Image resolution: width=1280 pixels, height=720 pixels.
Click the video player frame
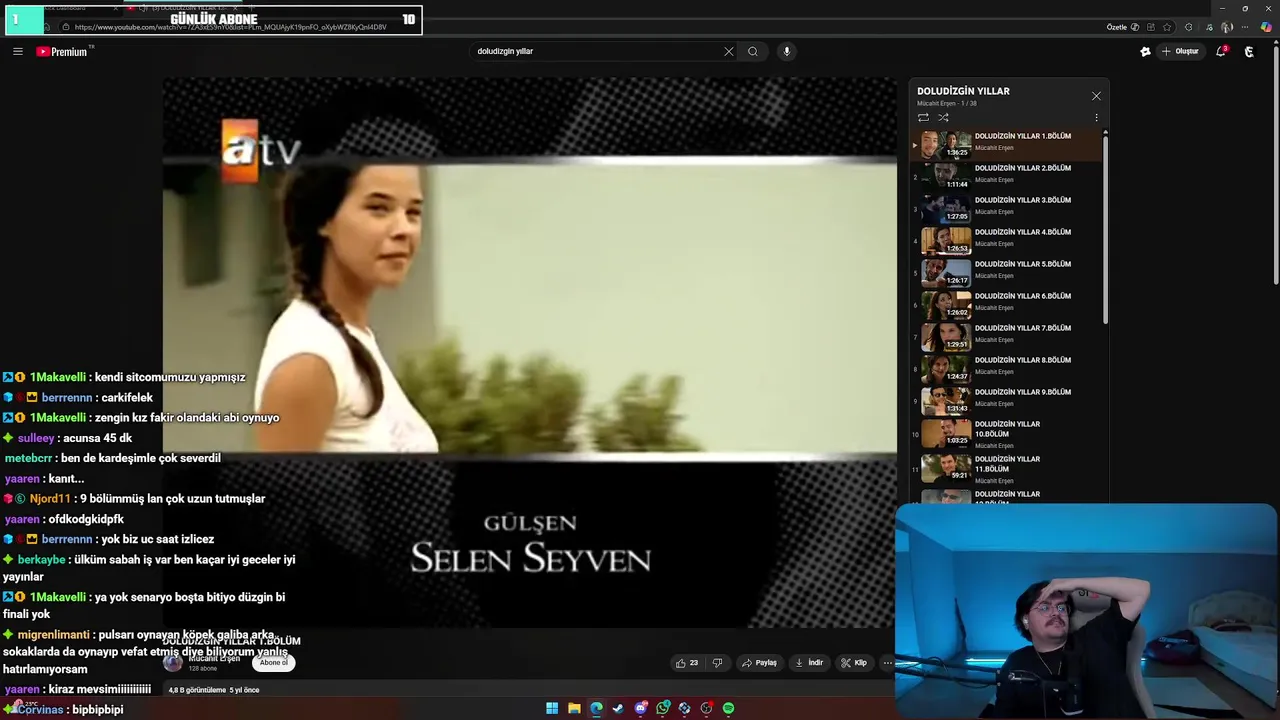click(x=530, y=353)
